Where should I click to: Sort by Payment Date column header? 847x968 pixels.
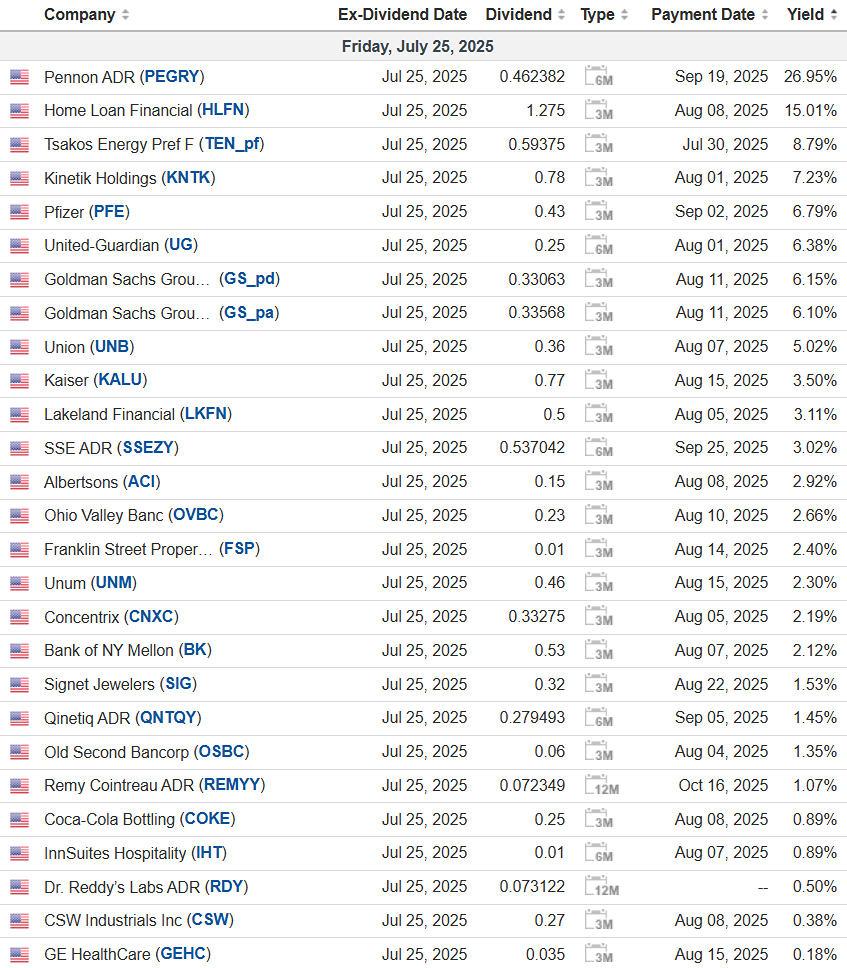pyautogui.click(x=764, y=15)
